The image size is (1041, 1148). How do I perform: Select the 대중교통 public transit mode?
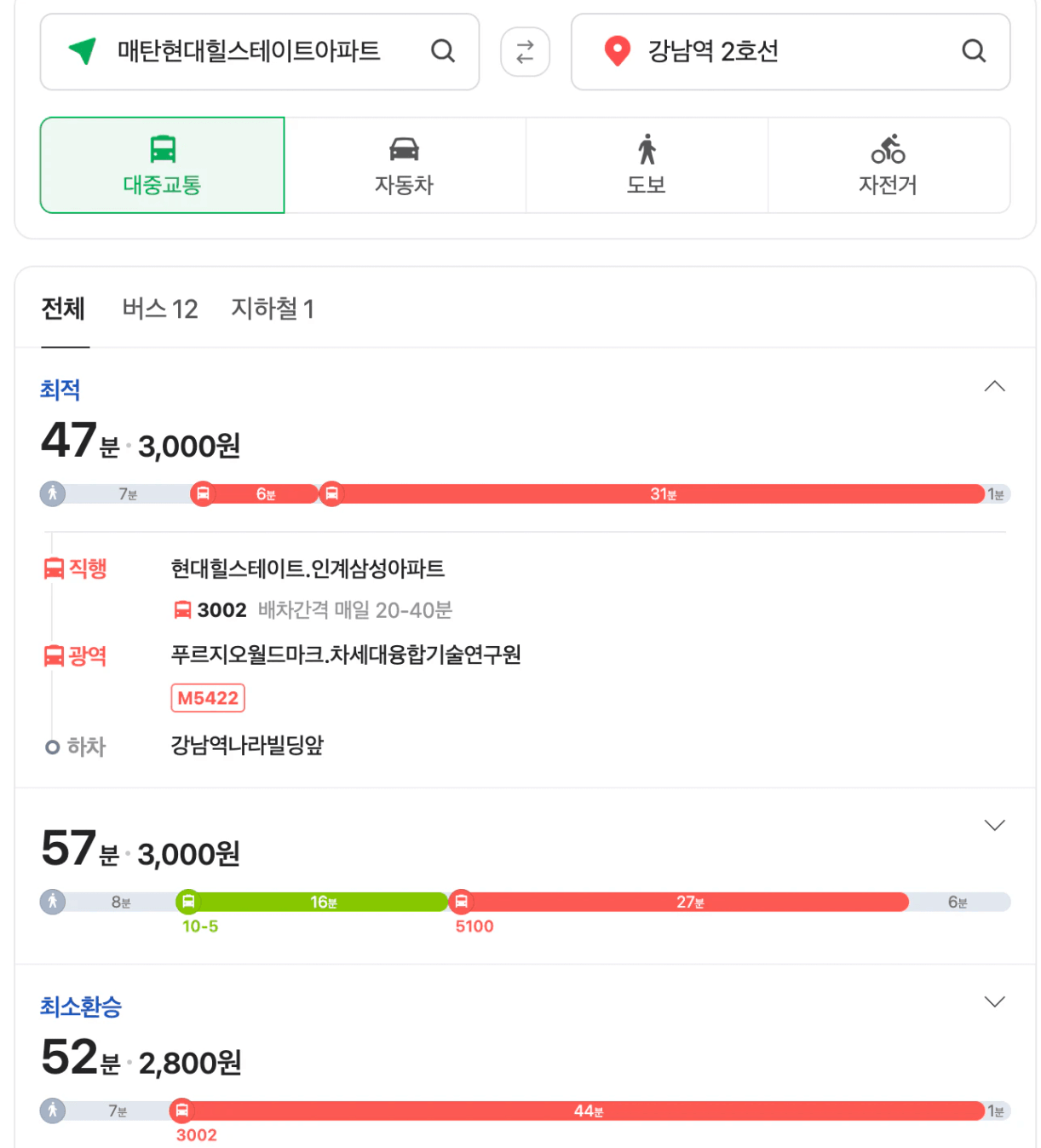point(162,165)
